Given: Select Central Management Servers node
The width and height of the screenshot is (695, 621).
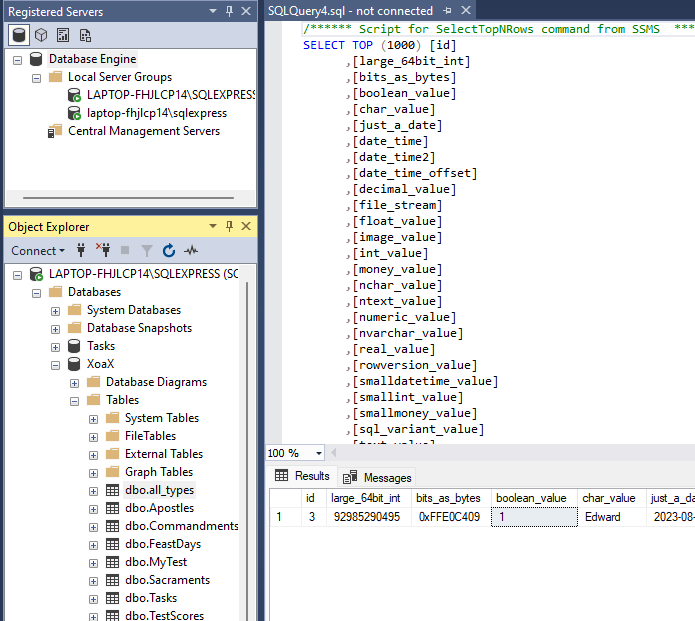Looking at the screenshot, I should pos(144,131).
